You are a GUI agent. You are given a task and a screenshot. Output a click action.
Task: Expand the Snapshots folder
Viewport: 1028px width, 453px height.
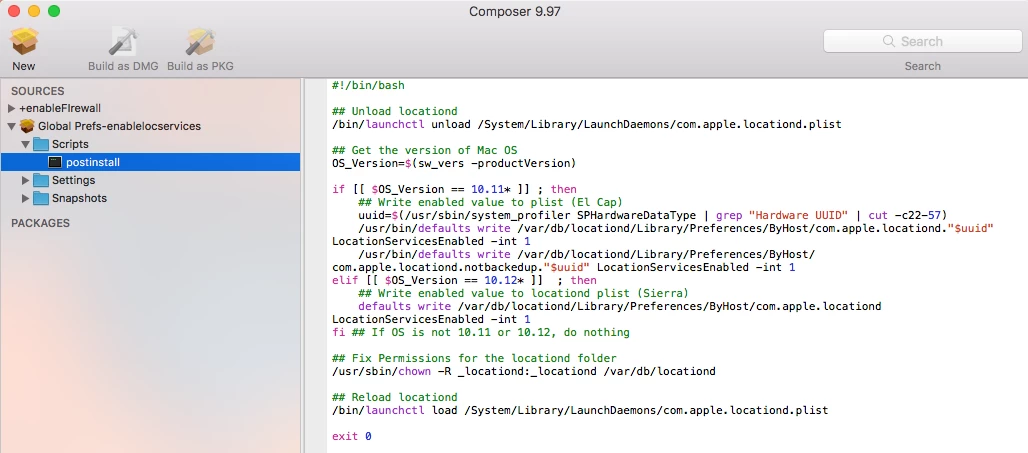click(x=26, y=198)
